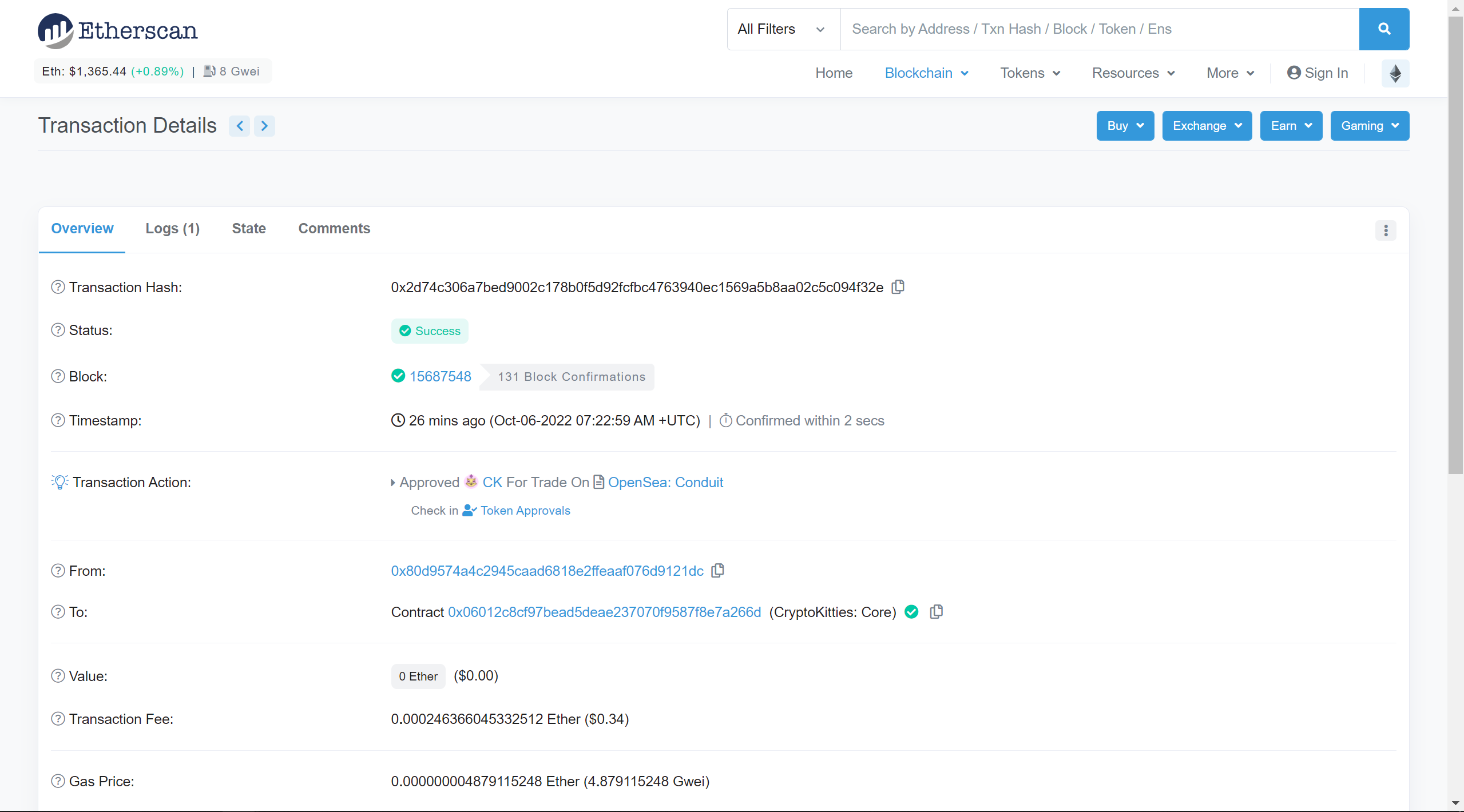Open the State tab
The image size is (1464, 812).
(249, 228)
